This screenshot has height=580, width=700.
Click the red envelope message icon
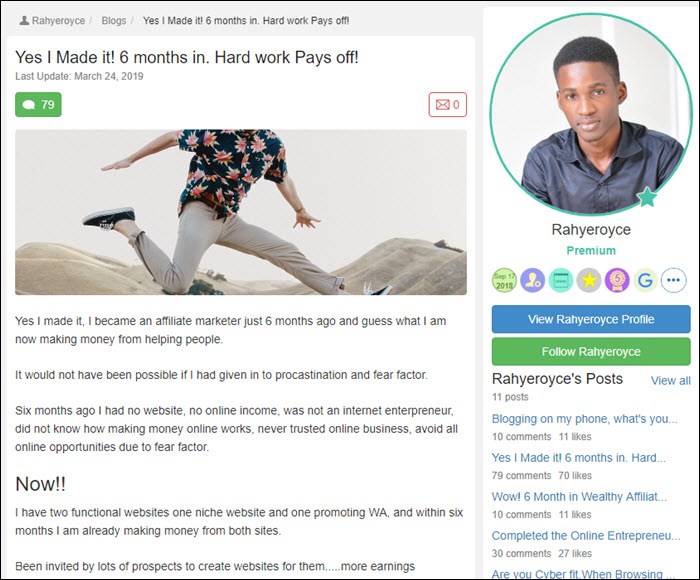tap(447, 104)
